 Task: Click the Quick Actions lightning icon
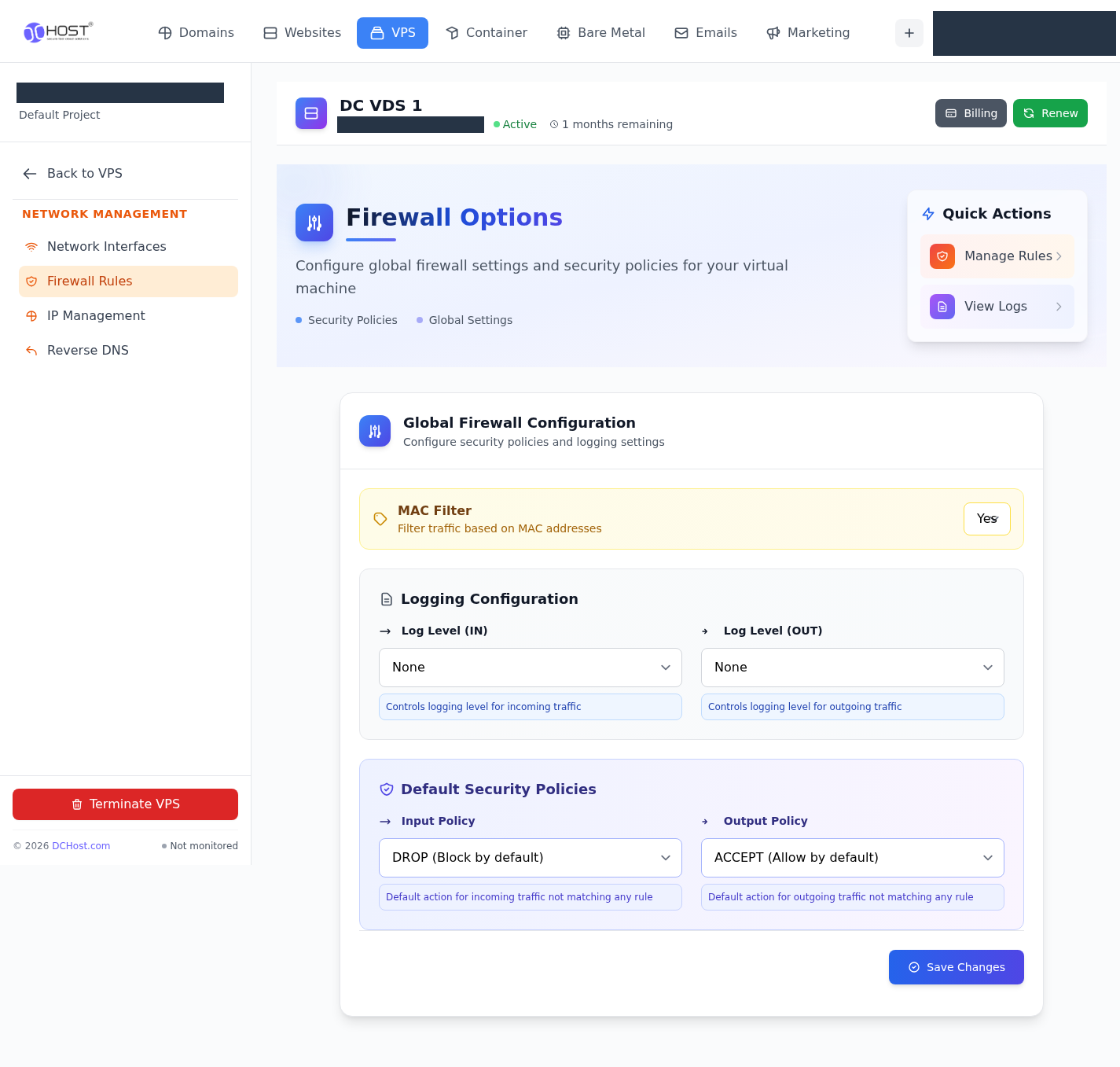[928, 214]
